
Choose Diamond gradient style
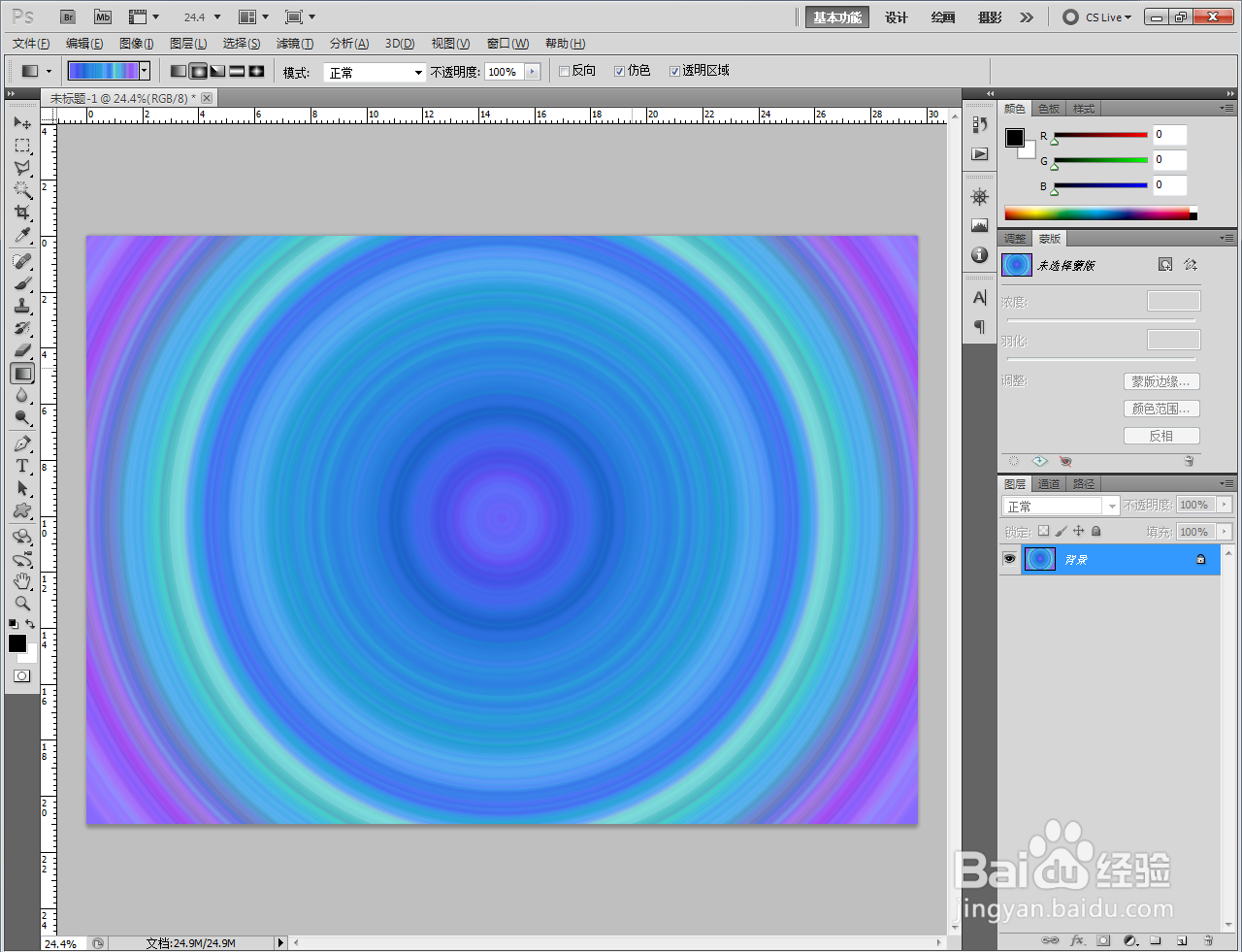coord(256,71)
